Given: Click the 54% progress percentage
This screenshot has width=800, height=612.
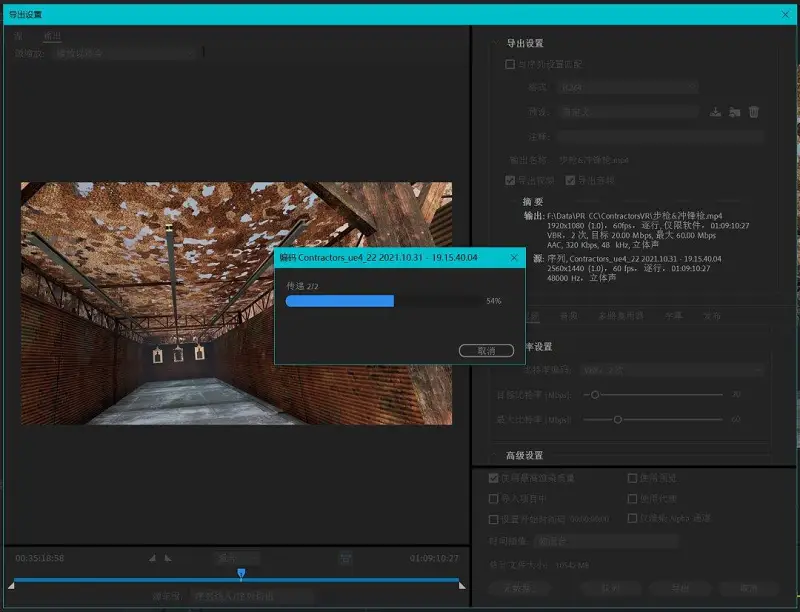Looking at the screenshot, I should coord(494,301).
